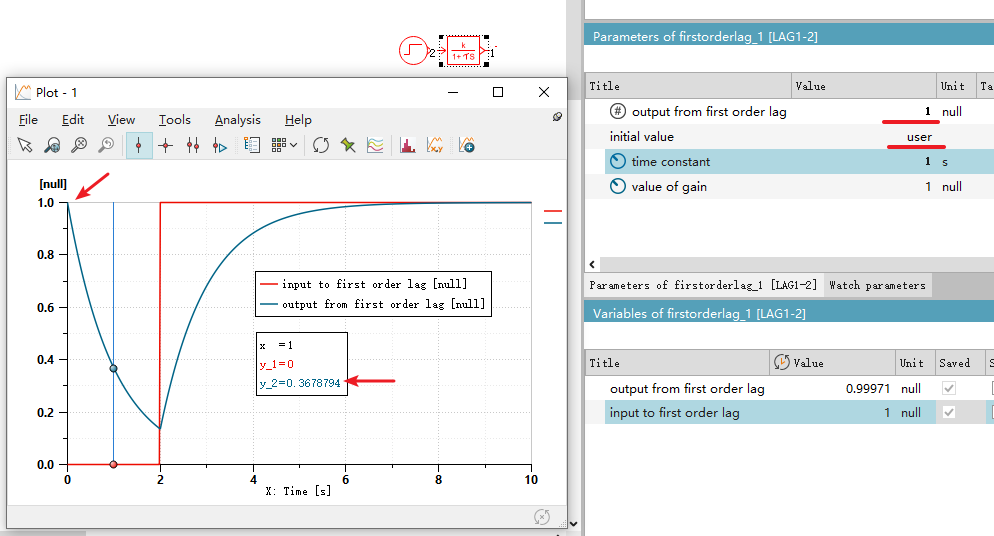The image size is (994, 536).
Task: Open the histogram chart tool icon
Action: [407, 146]
